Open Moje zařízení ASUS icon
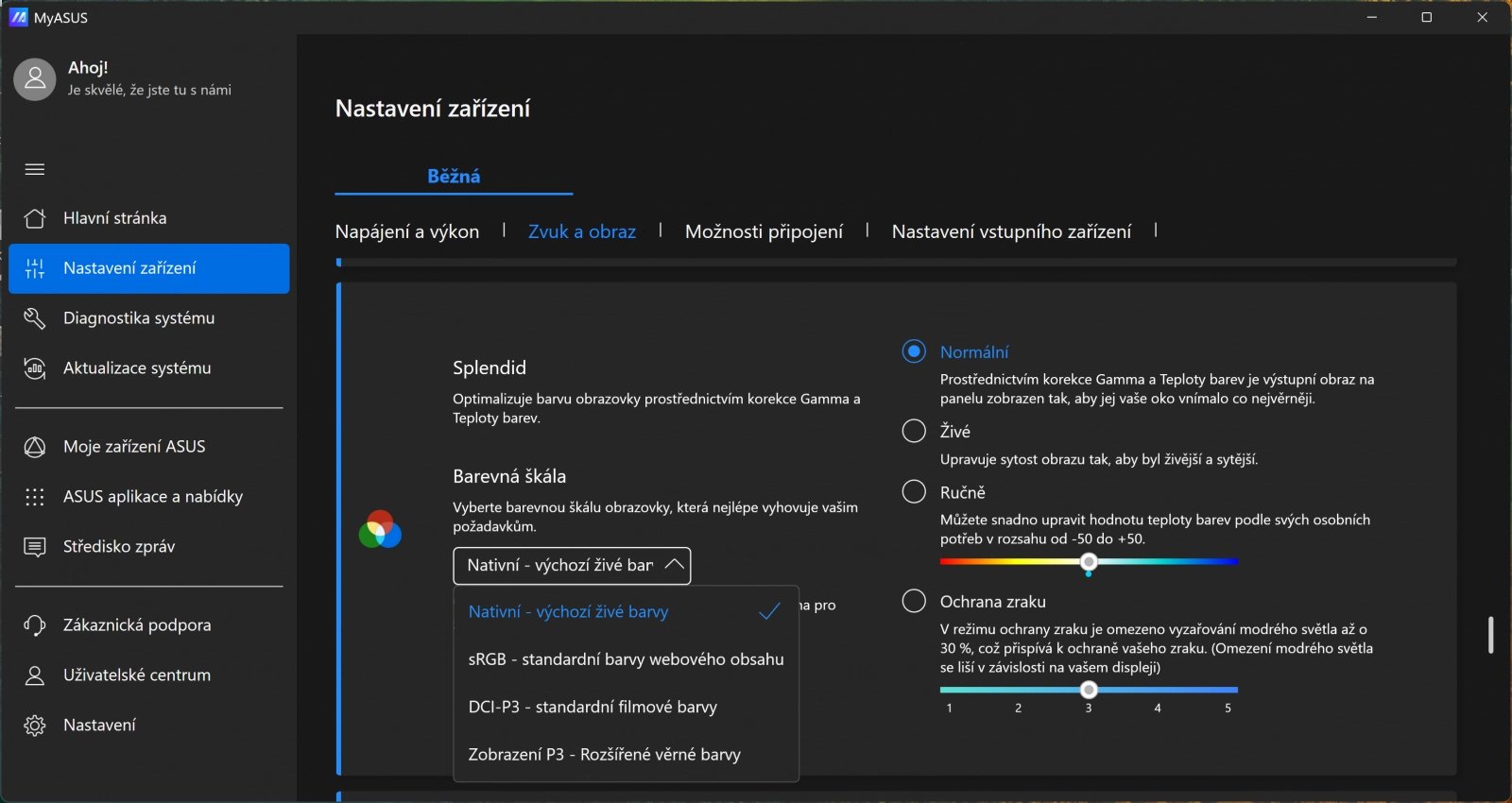The height and width of the screenshot is (803, 1512). pyautogui.click(x=35, y=447)
